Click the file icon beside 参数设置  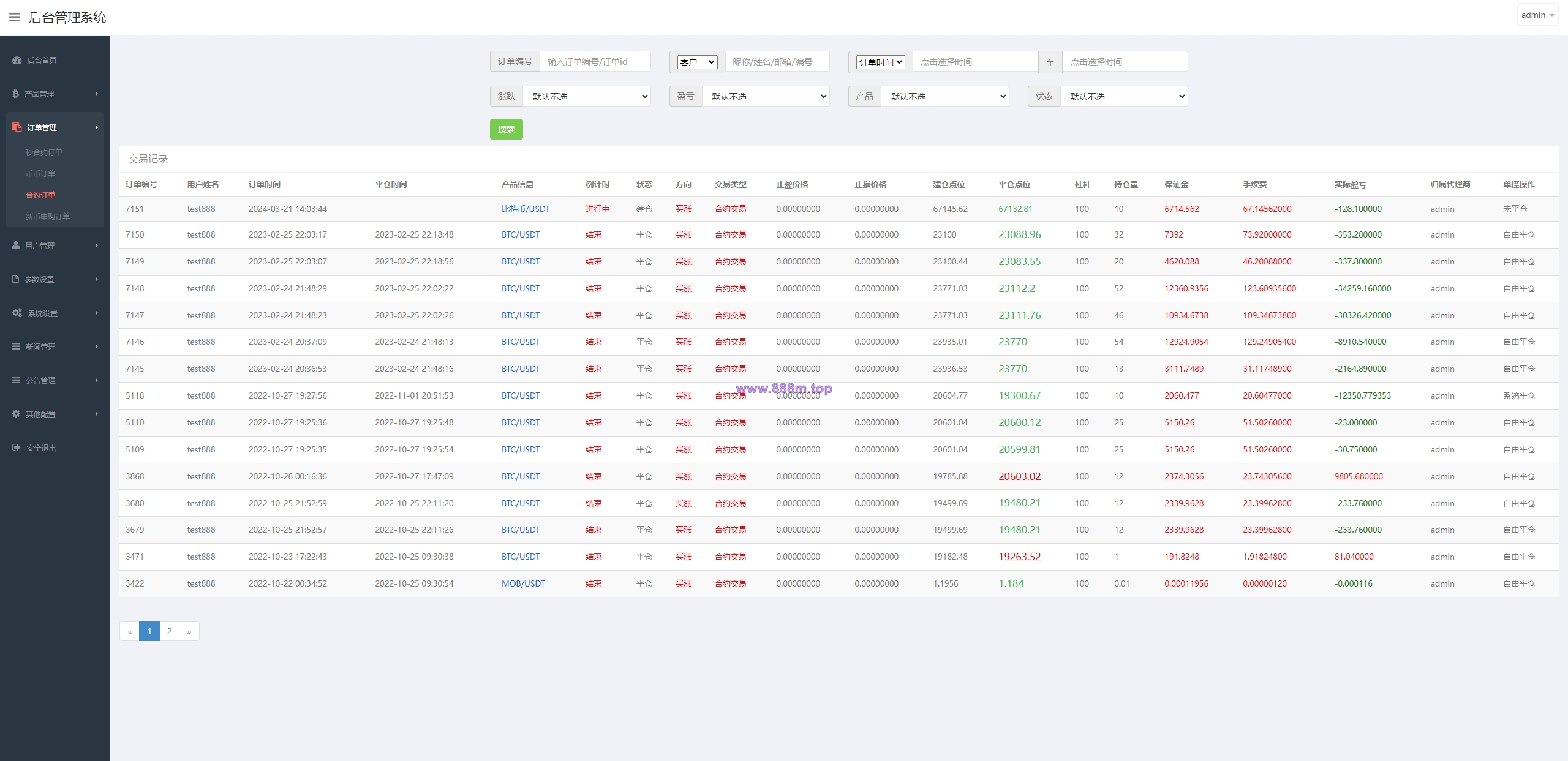coord(16,279)
